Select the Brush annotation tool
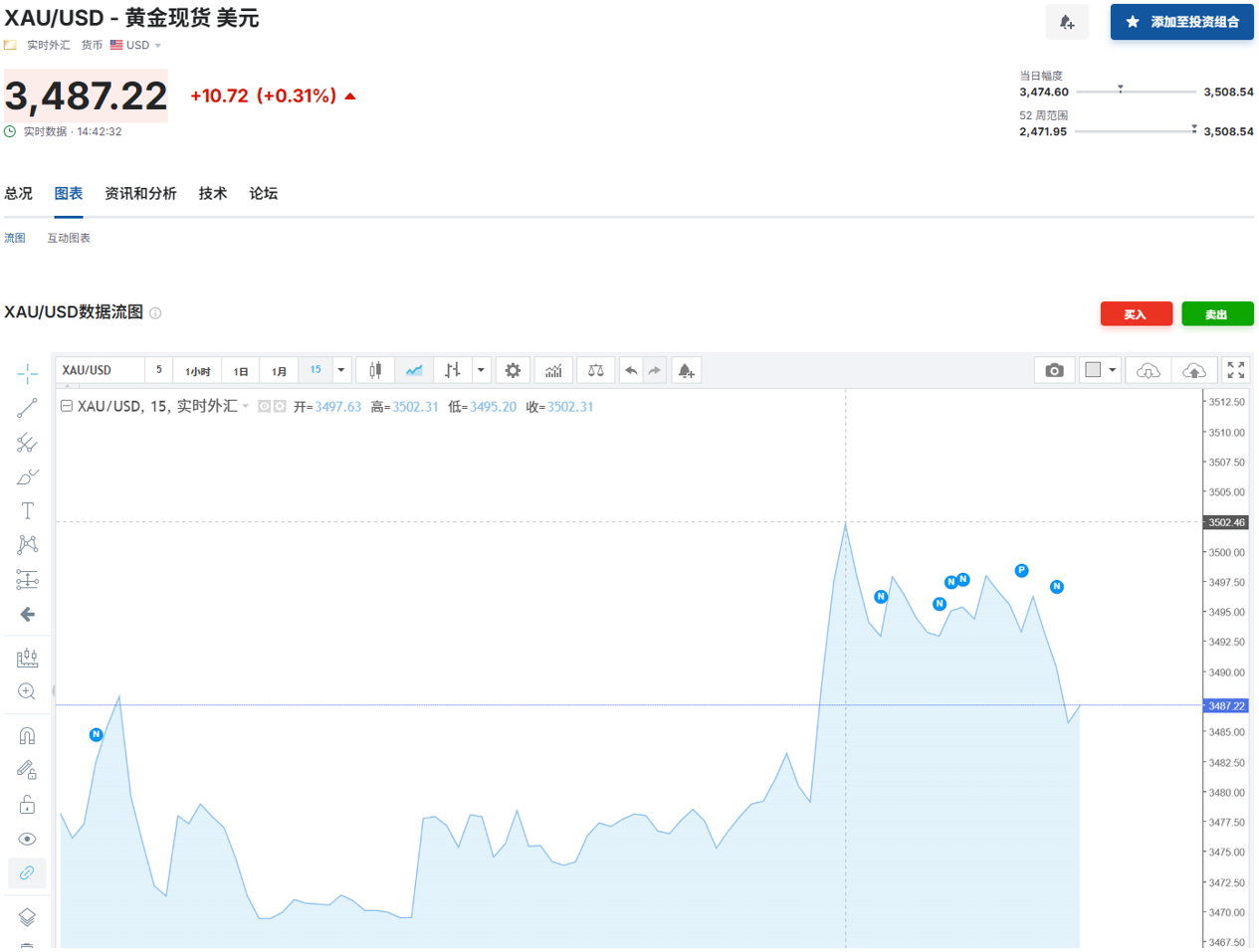 click(27, 476)
